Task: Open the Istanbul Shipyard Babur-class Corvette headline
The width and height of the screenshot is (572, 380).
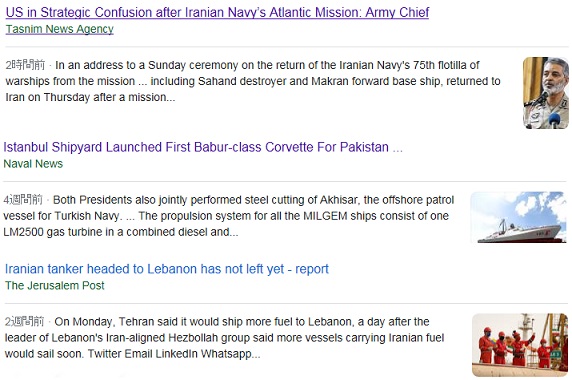Action: pyautogui.click(x=196, y=147)
